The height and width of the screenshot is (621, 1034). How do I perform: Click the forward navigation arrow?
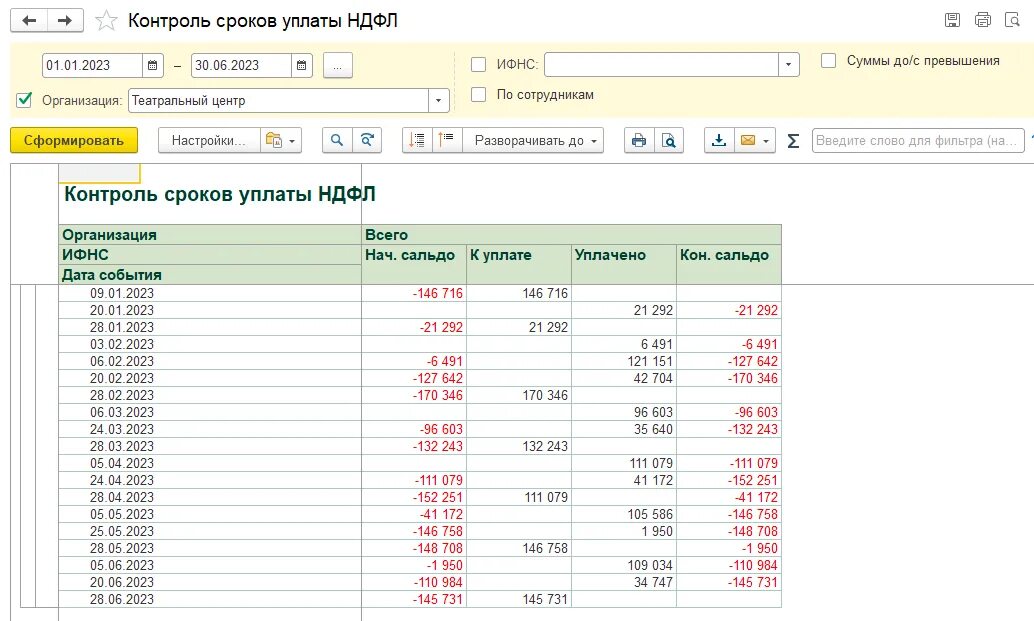click(65, 20)
